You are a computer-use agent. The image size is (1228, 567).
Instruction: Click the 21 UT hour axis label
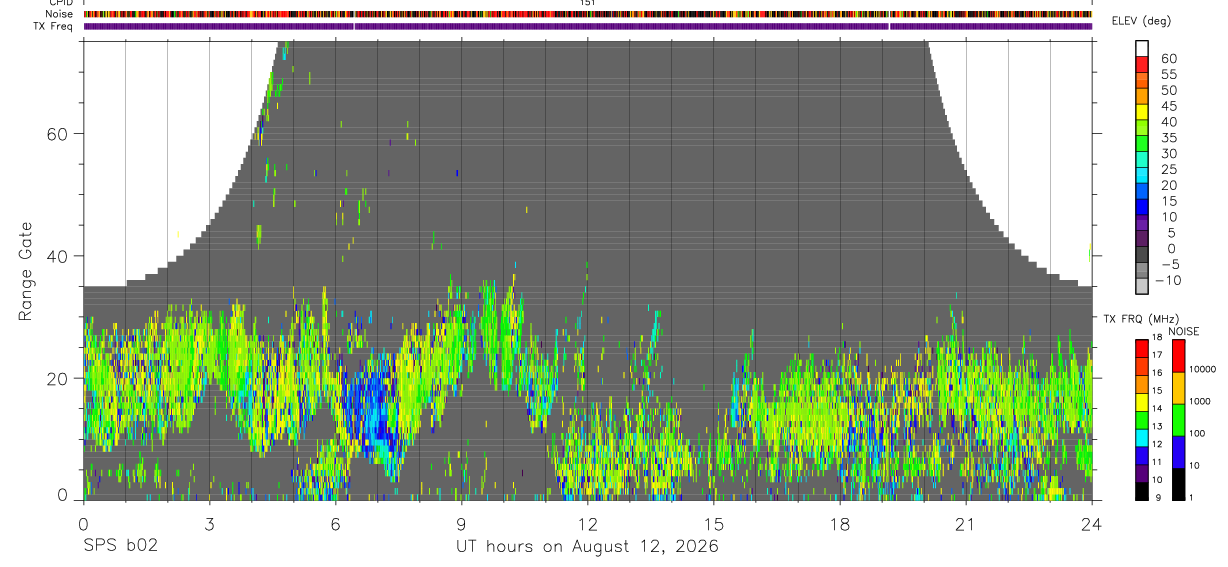(x=966, y=523)
